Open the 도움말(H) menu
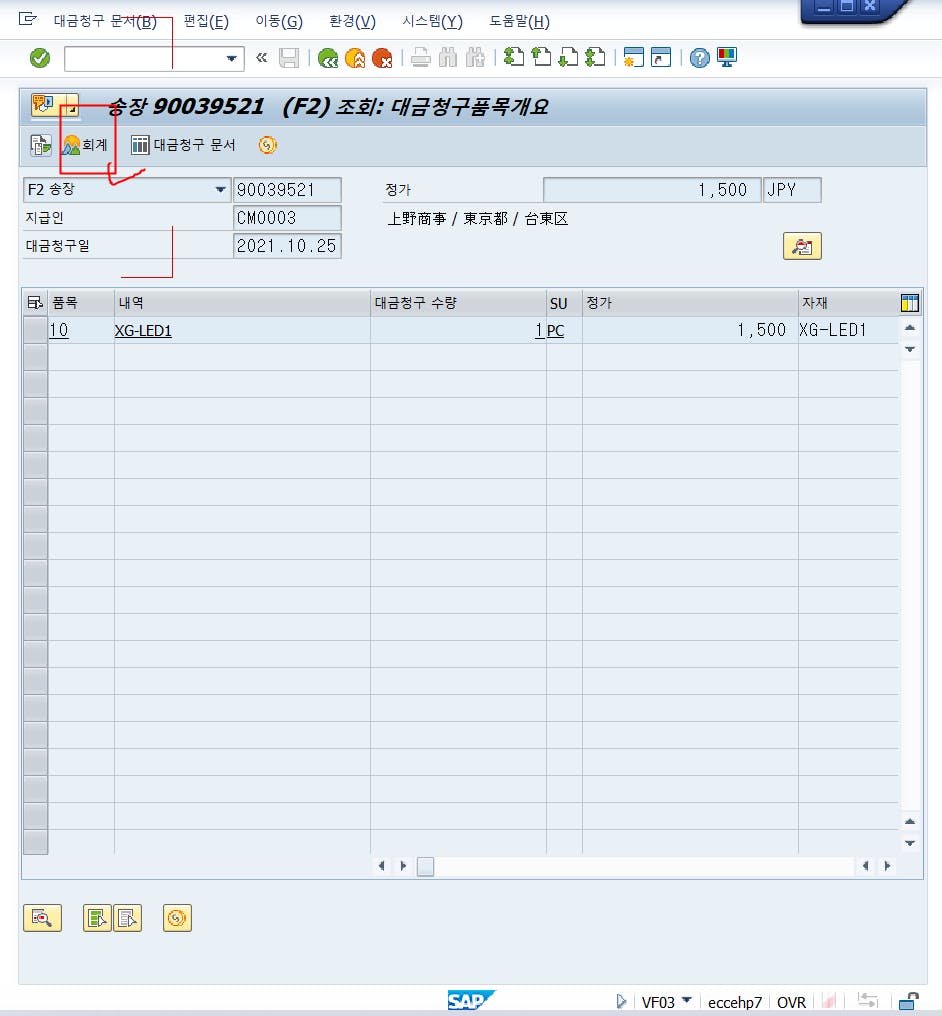The width and height of the screenshot is (942, 1016). pyautogui.click(x=519, y=21)
